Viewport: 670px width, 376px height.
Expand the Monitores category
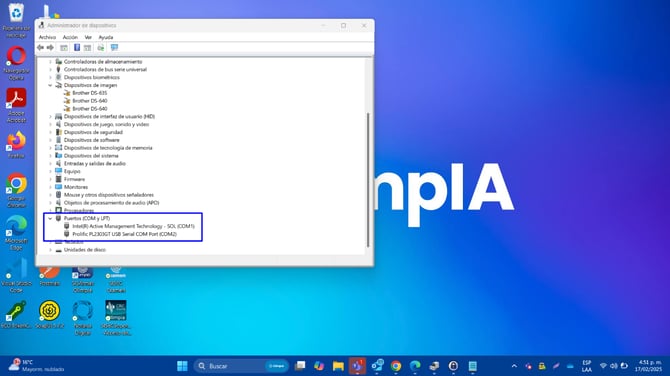(x=50, y=187)
